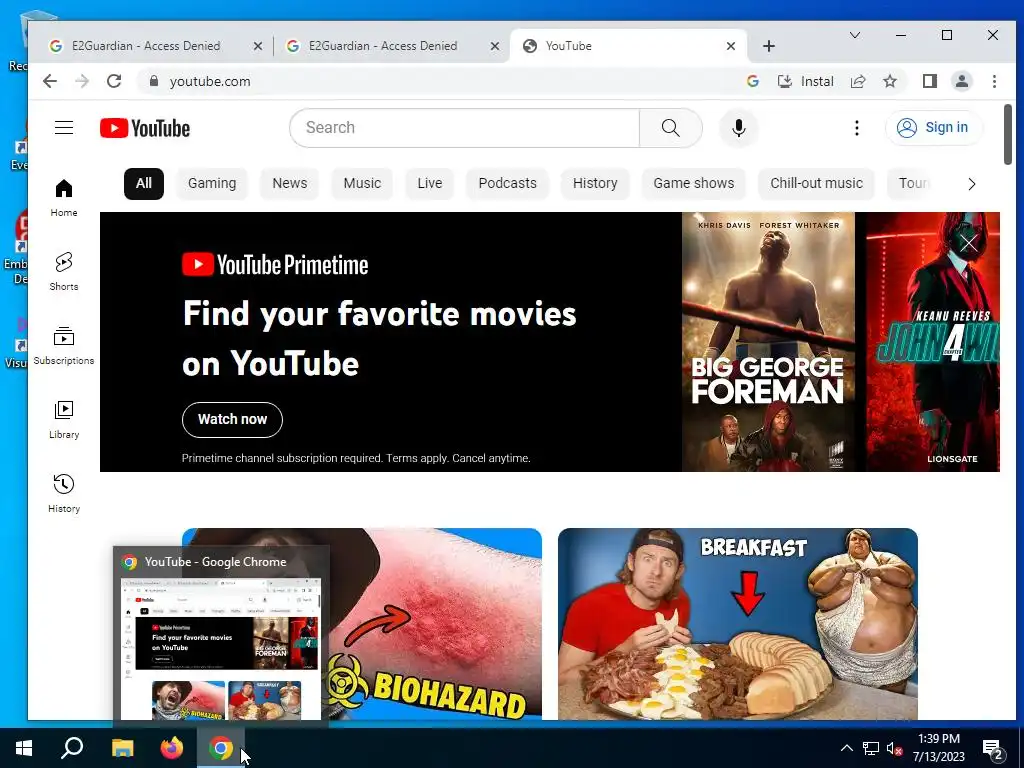This screenshot has width=1024, height=768.
Task: Open History in the sidebar
Action: [64, 493]
